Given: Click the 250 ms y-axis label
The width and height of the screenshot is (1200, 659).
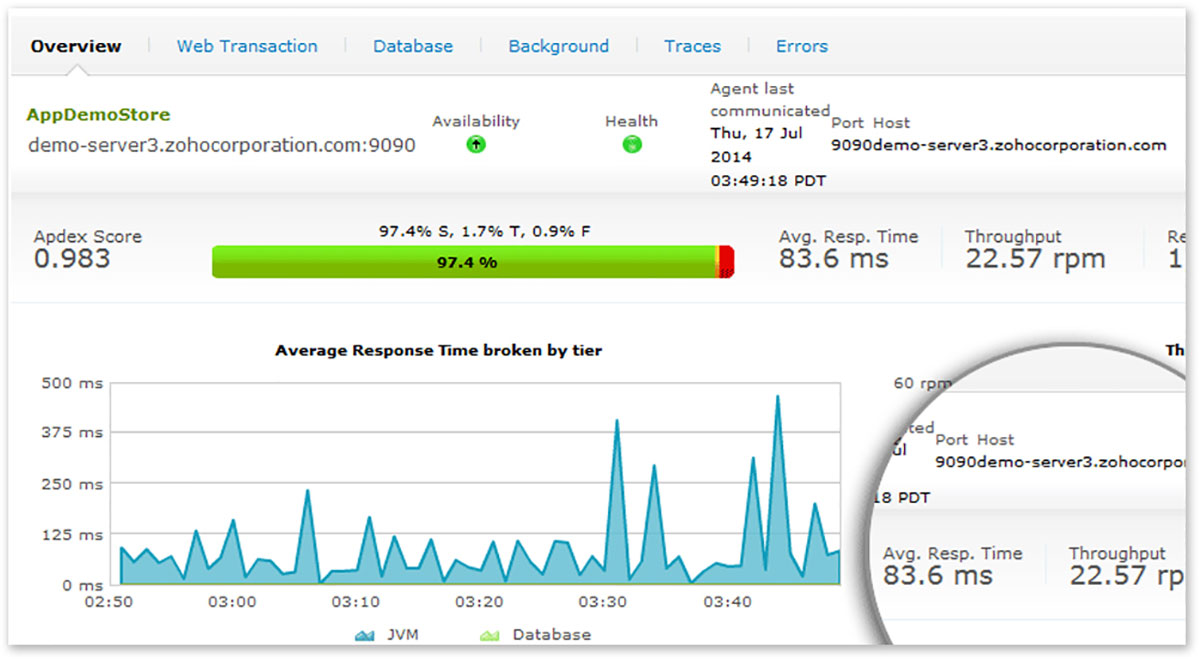Looking at the screenshot, I should 72,484.
